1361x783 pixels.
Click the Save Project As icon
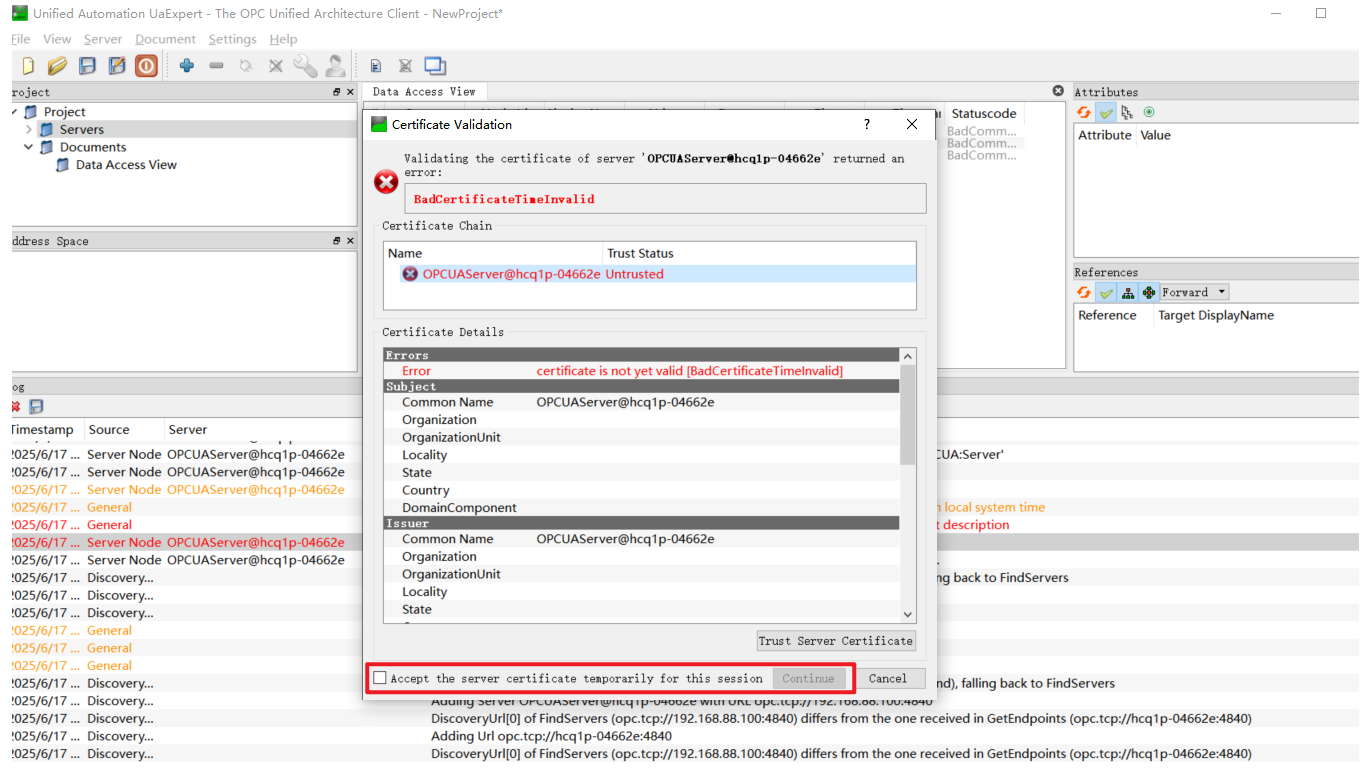[117, 66]
